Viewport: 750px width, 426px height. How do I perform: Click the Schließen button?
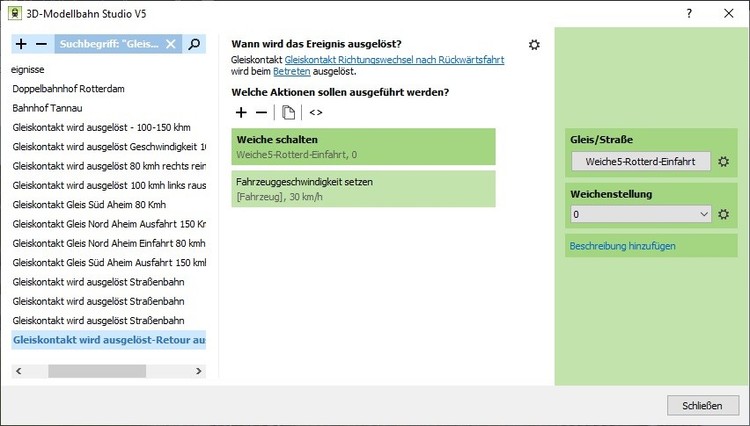tap(702, 405)
